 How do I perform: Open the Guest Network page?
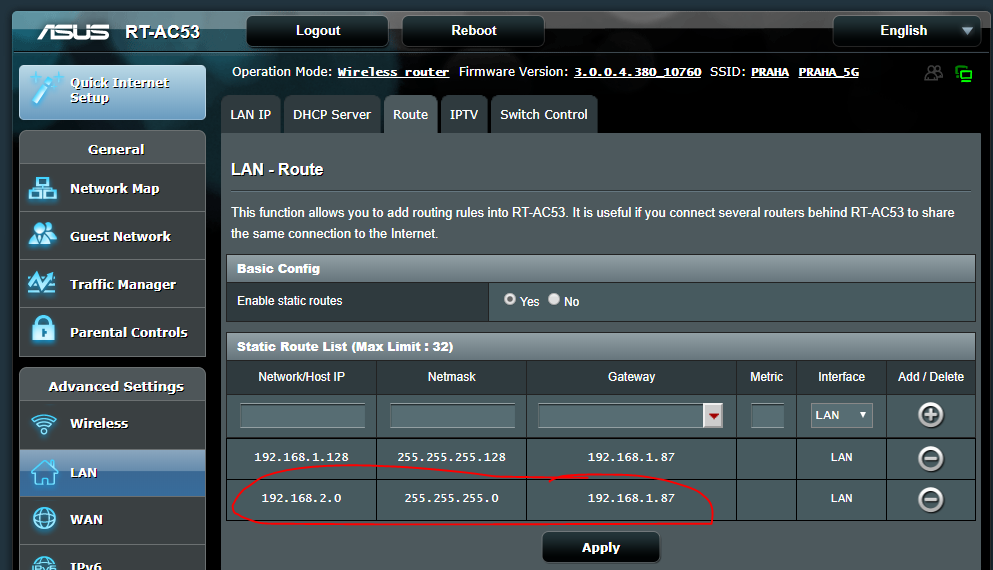[x=112, y=236]
